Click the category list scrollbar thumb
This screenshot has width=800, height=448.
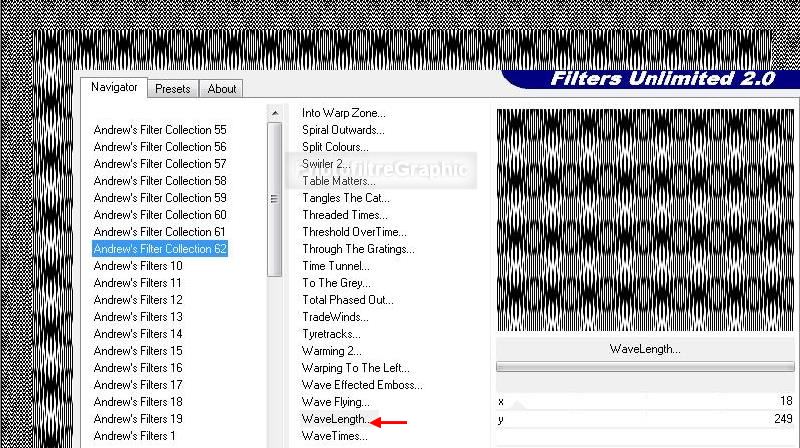(x=274, y=198)
